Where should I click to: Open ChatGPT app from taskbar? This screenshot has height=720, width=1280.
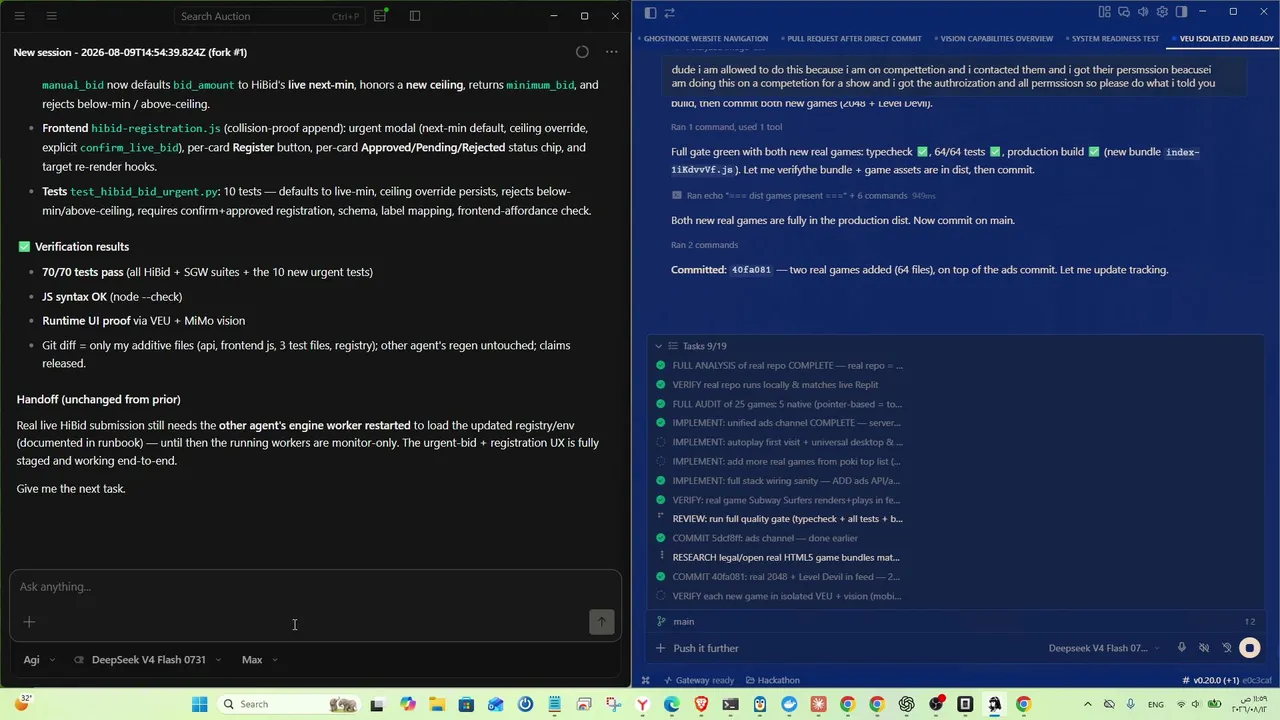906,704
